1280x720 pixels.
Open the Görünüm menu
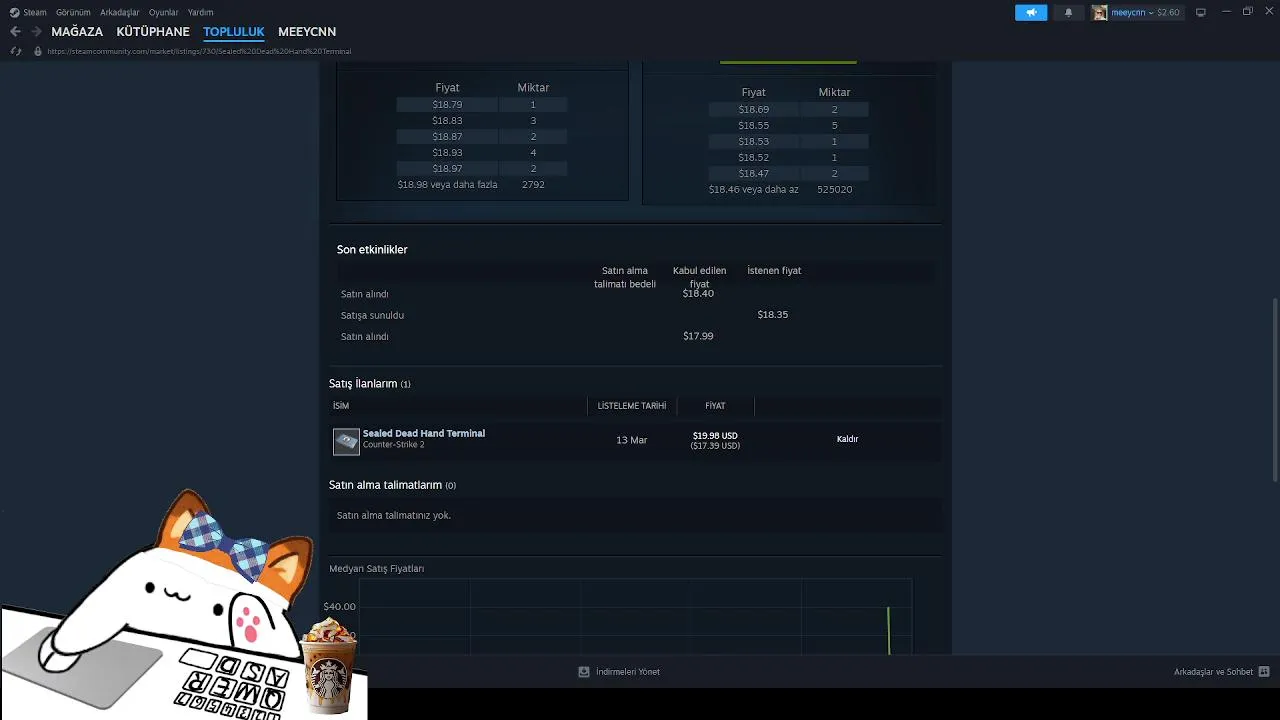coord(73,12)
